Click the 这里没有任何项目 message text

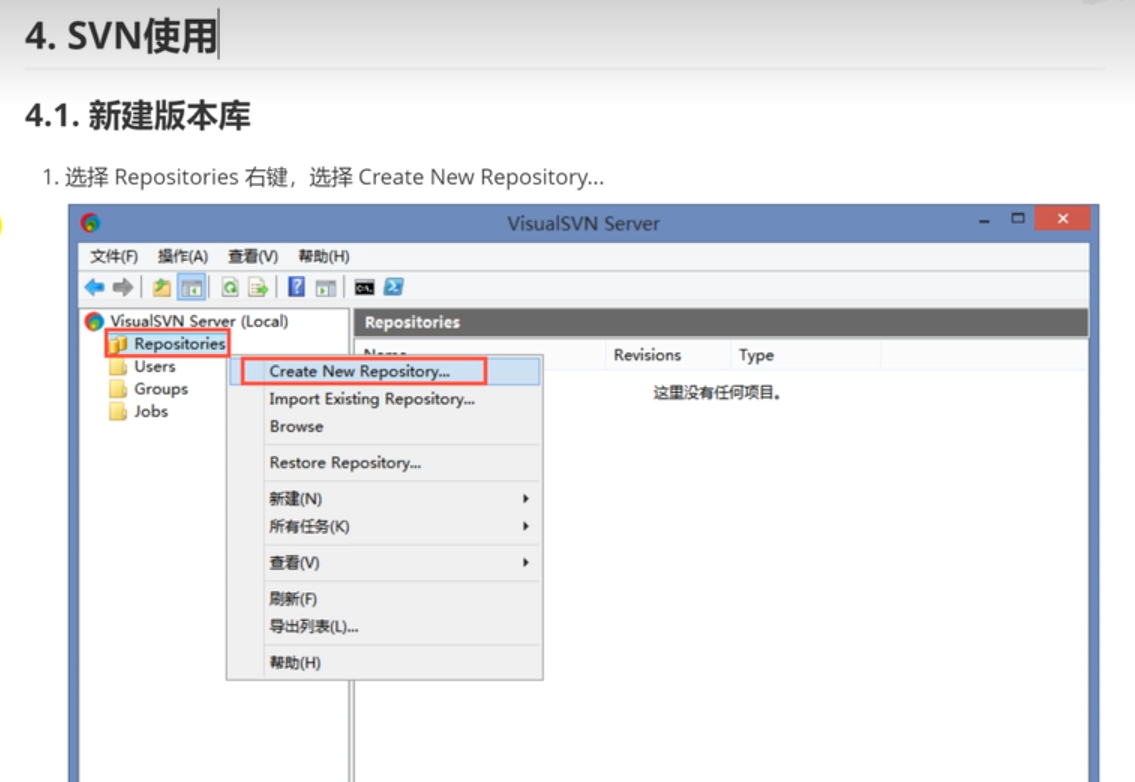pyautogui.click(x=717, y=393)
